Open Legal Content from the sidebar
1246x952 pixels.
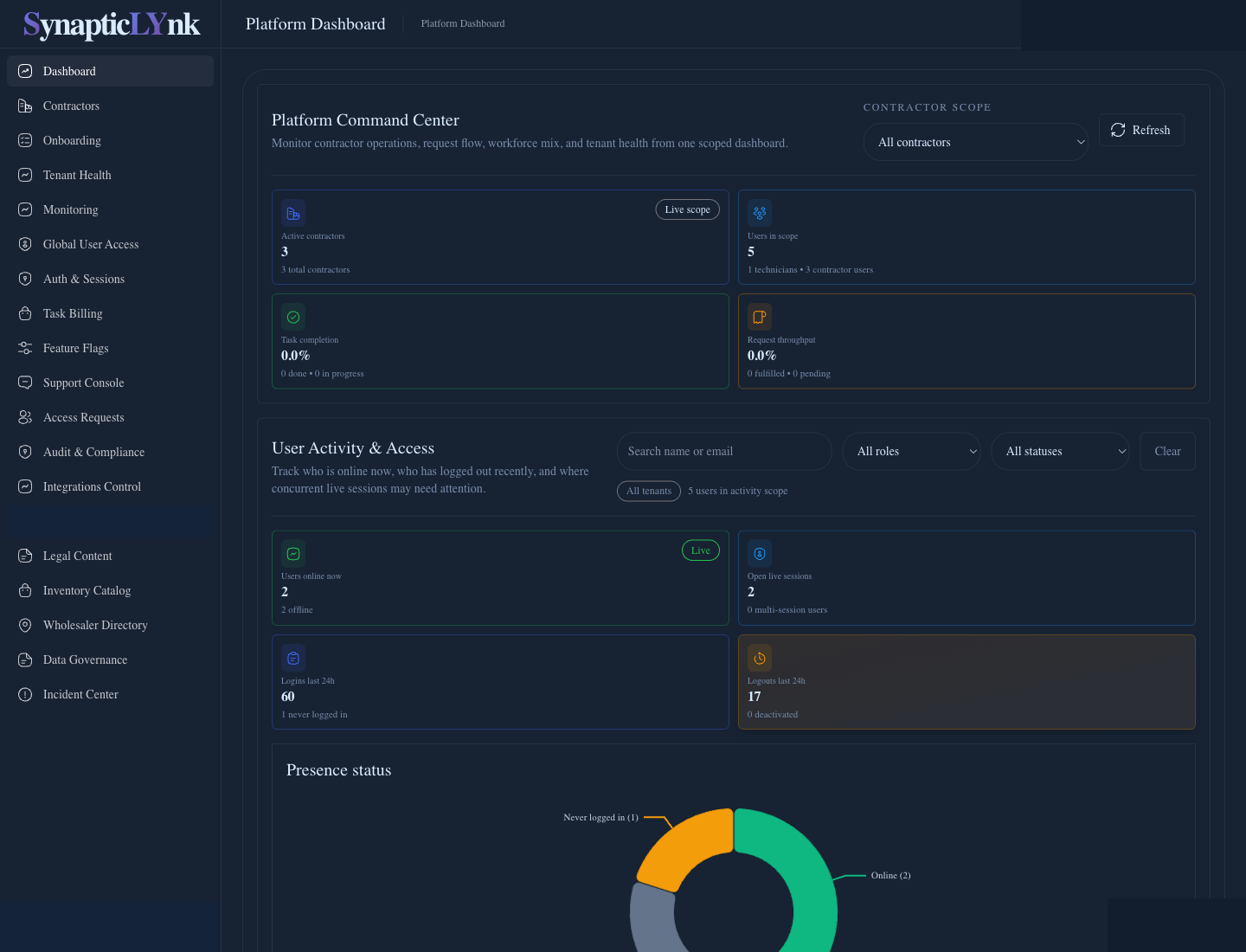[110, 556]
